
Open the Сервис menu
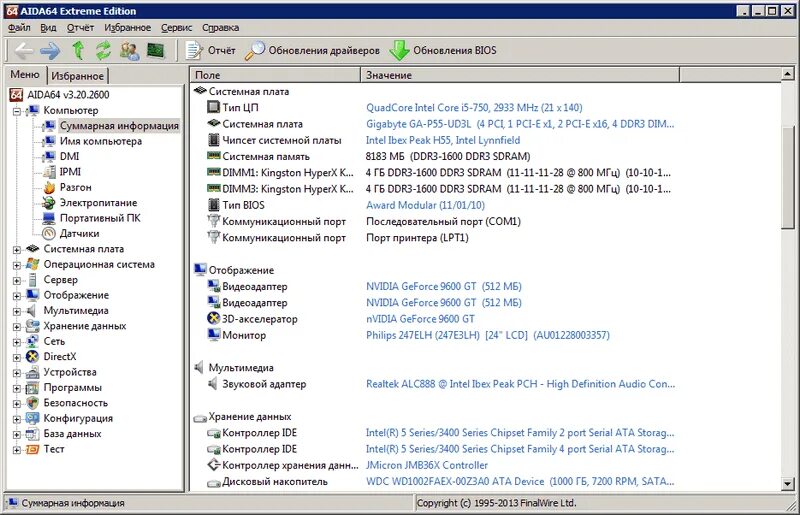177,28
